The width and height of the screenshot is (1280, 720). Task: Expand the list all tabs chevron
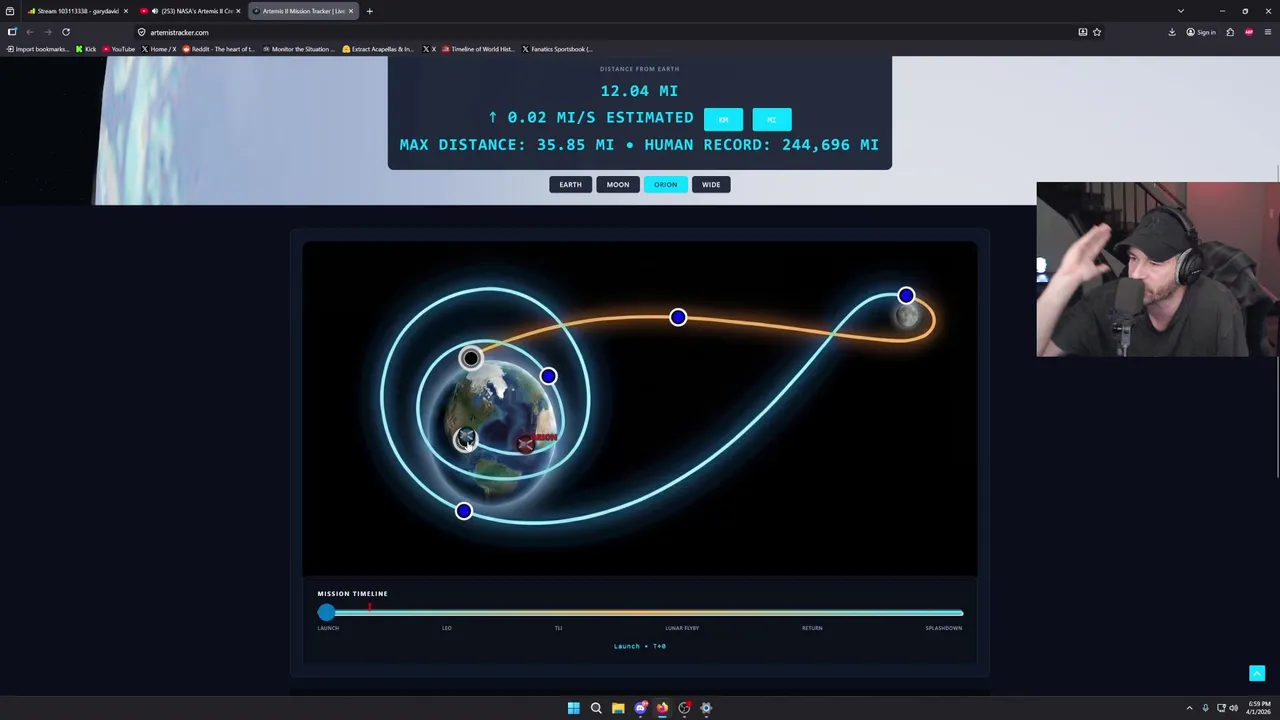(x=1180, y=11)
